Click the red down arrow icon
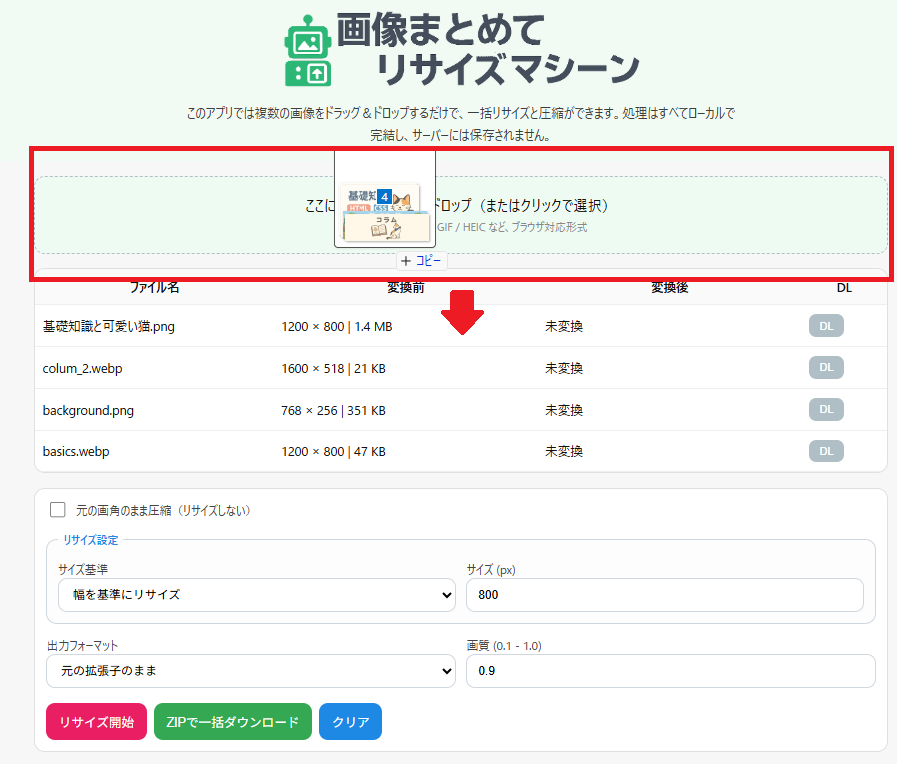This screenshot has height=764, width=897. click(x=461, y=311)
